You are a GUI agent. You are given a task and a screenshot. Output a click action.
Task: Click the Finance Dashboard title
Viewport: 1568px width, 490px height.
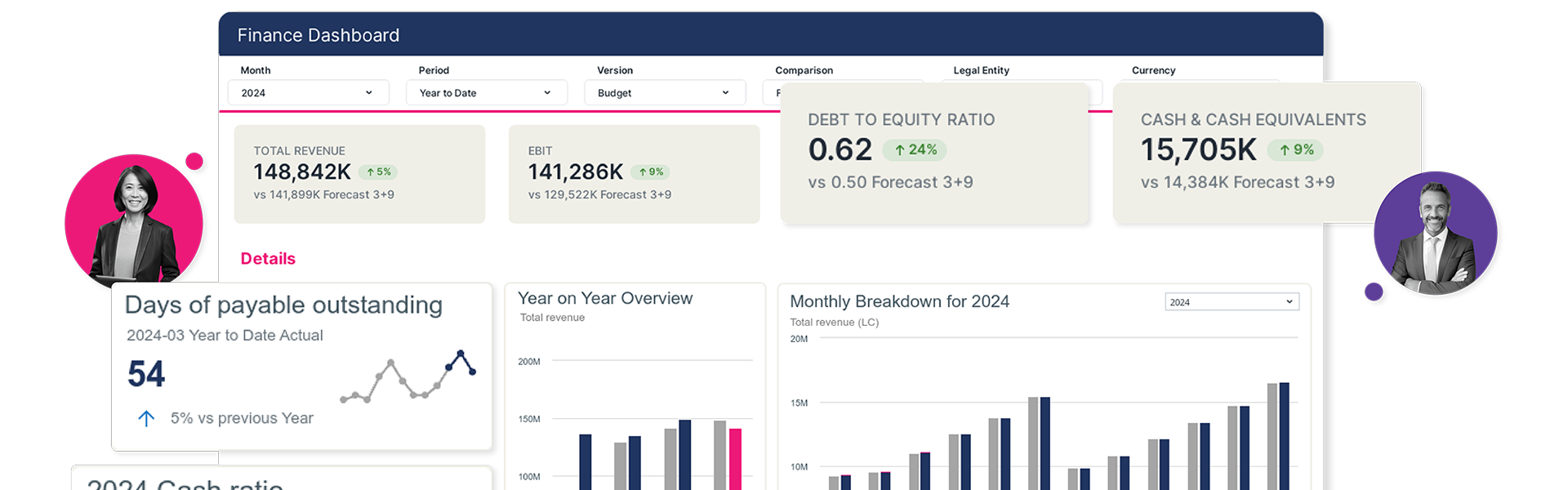click(318, 35)
